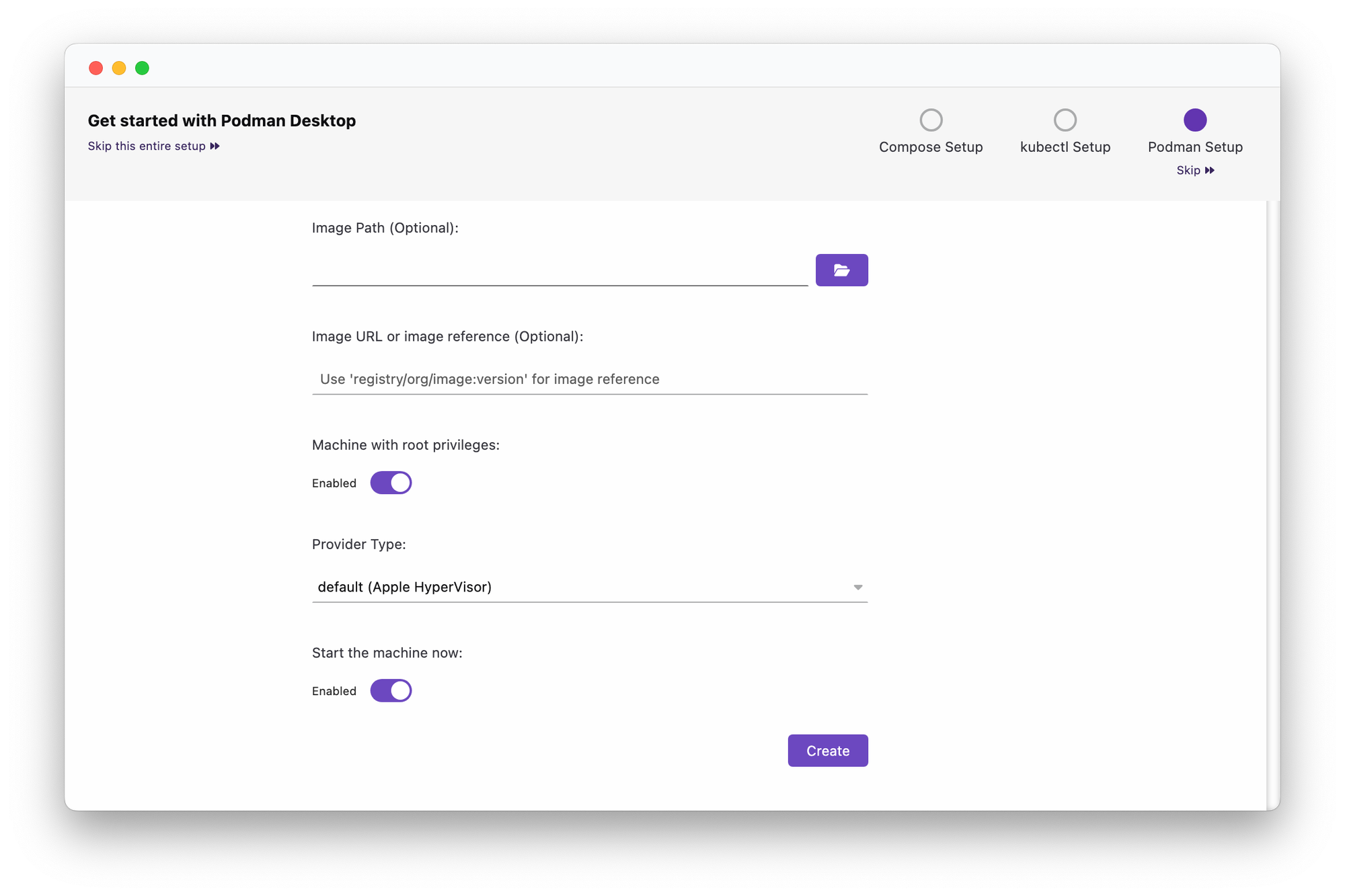Toggle the Enabled switch under root privileges
This screenshot has height=896, width=1345.
[391, 483]
